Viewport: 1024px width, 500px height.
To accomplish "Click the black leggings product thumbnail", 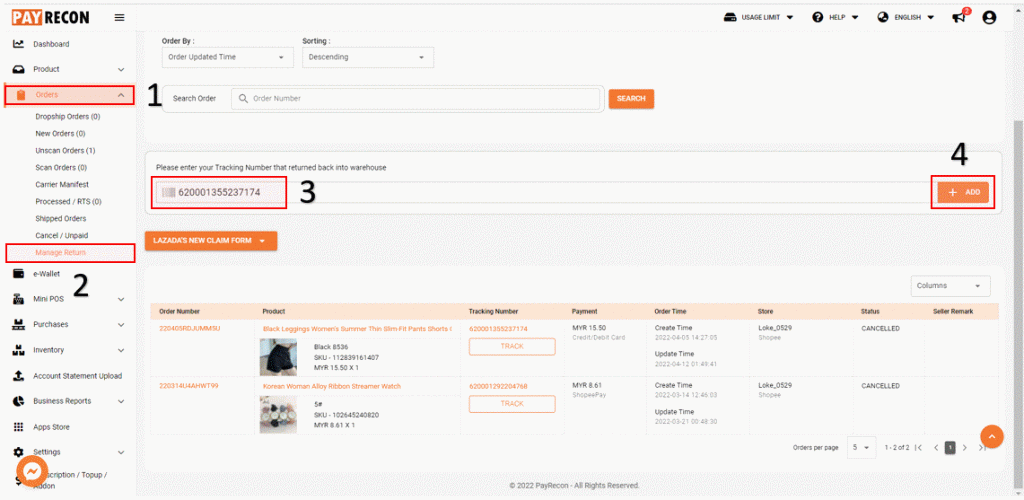I will point(279,357).
